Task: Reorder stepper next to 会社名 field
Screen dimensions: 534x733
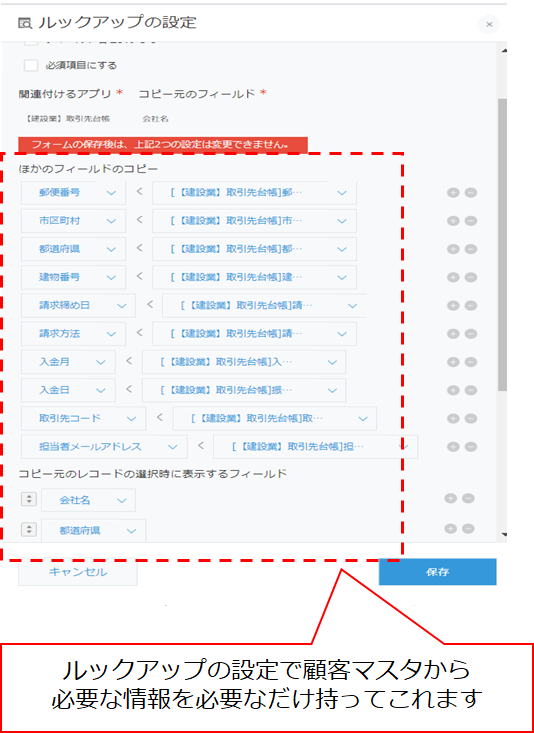Action: (29, 499)
